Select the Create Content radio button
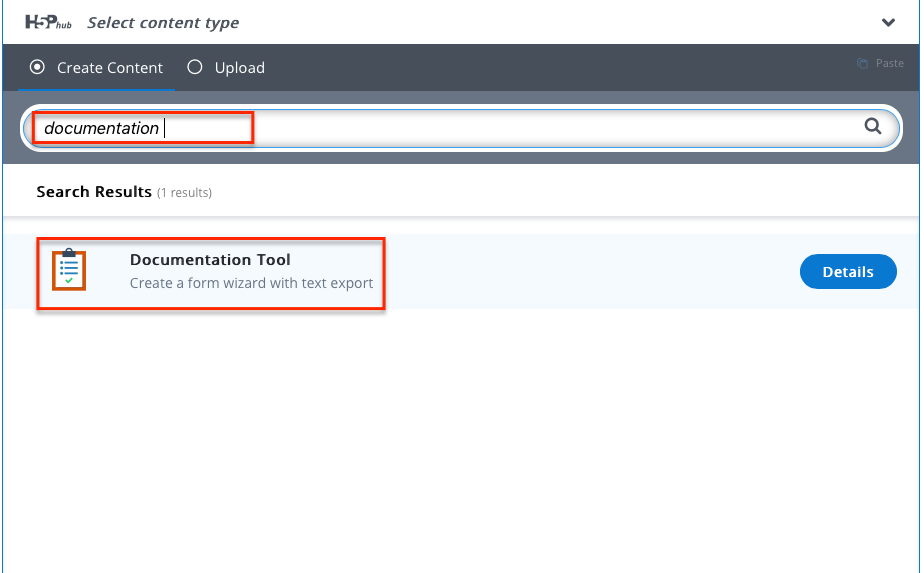This screenshot has height=573, width=924. 37,67
